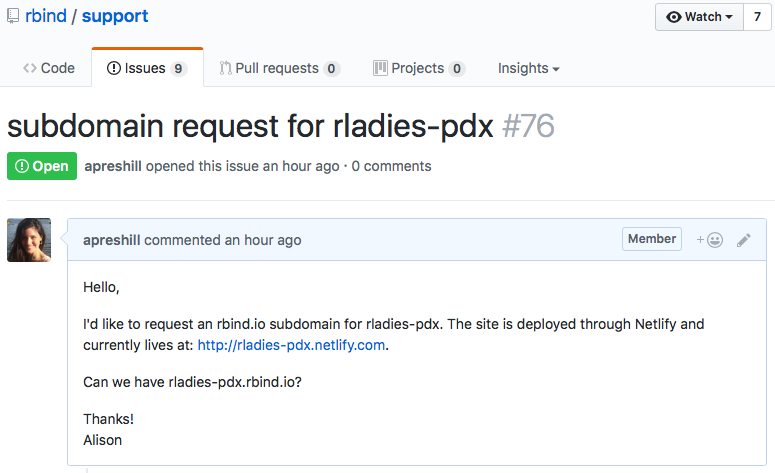The height and width of the screenshot is (473, 775).
Task: Add an emoji reaction to the comment
Action: 710,240
